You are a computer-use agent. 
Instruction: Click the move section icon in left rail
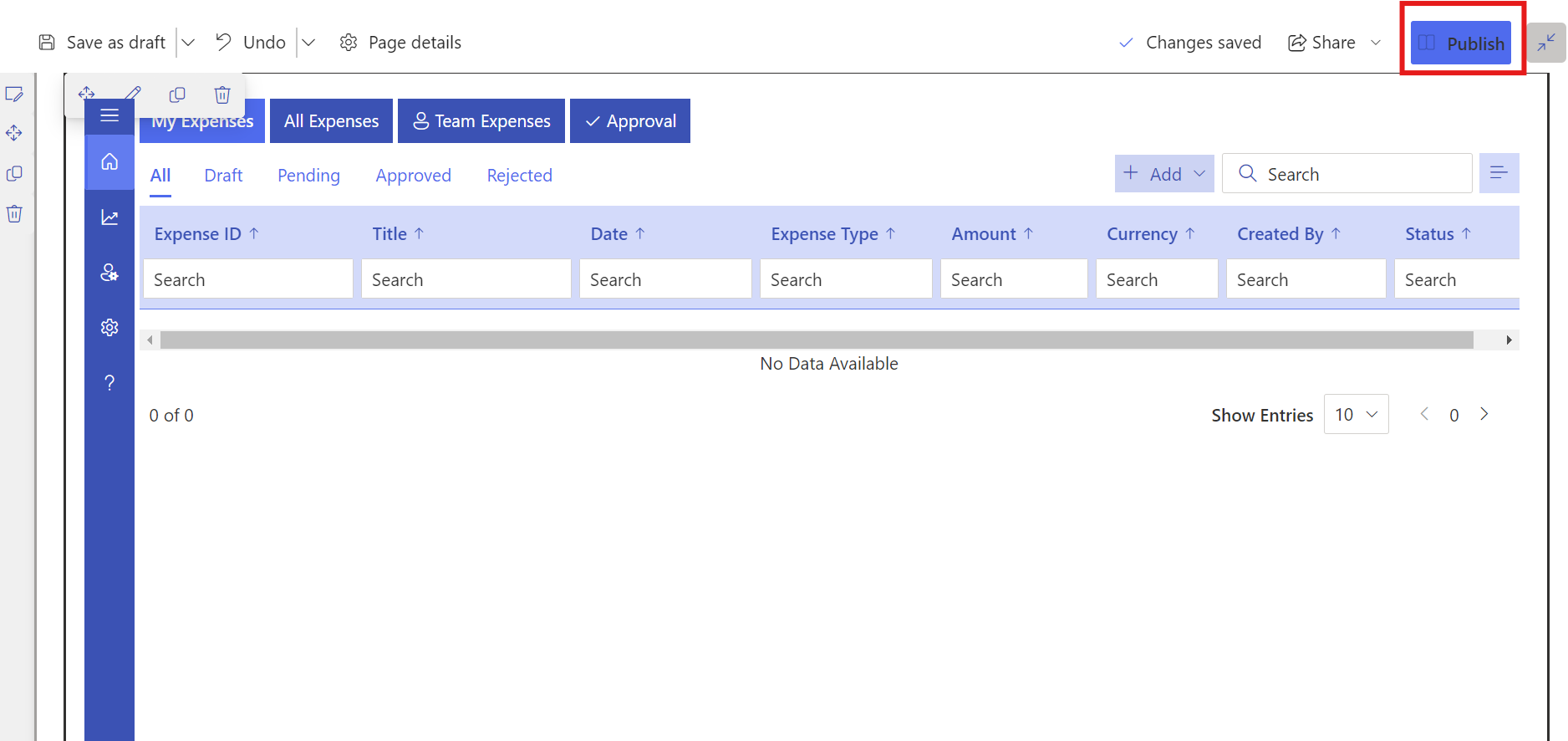point(14,133)
